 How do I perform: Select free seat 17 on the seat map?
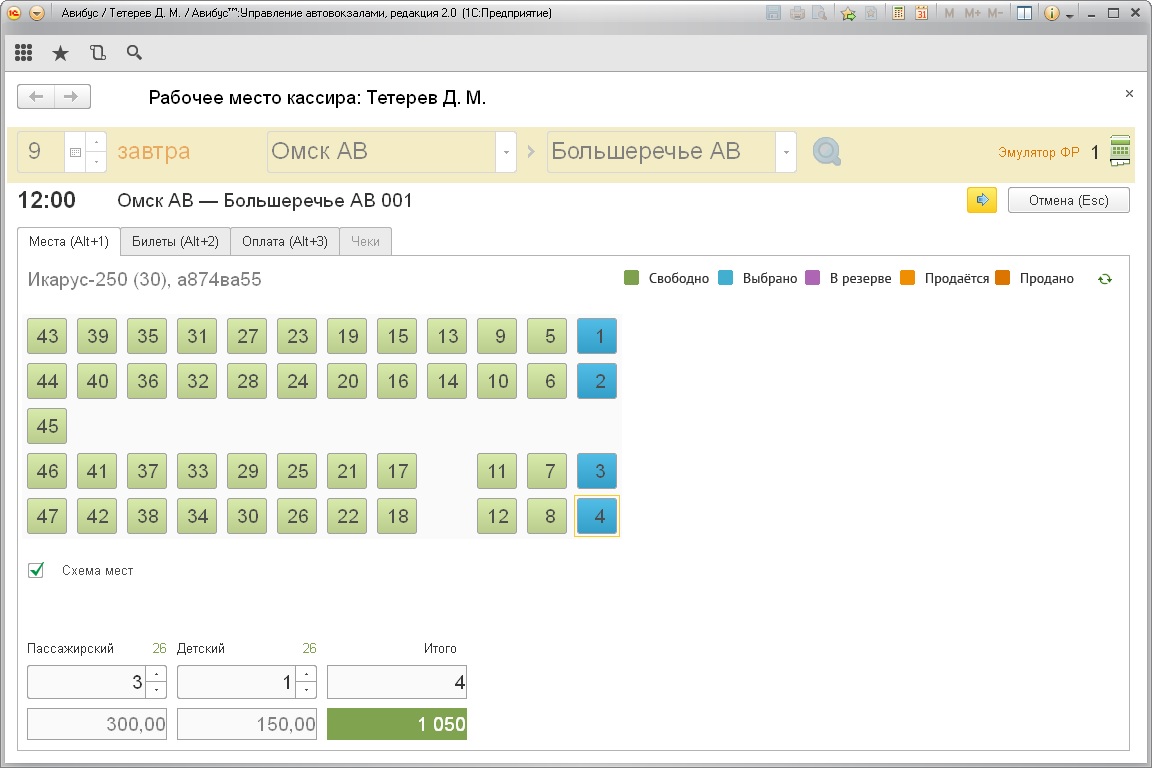coord(397,470)
